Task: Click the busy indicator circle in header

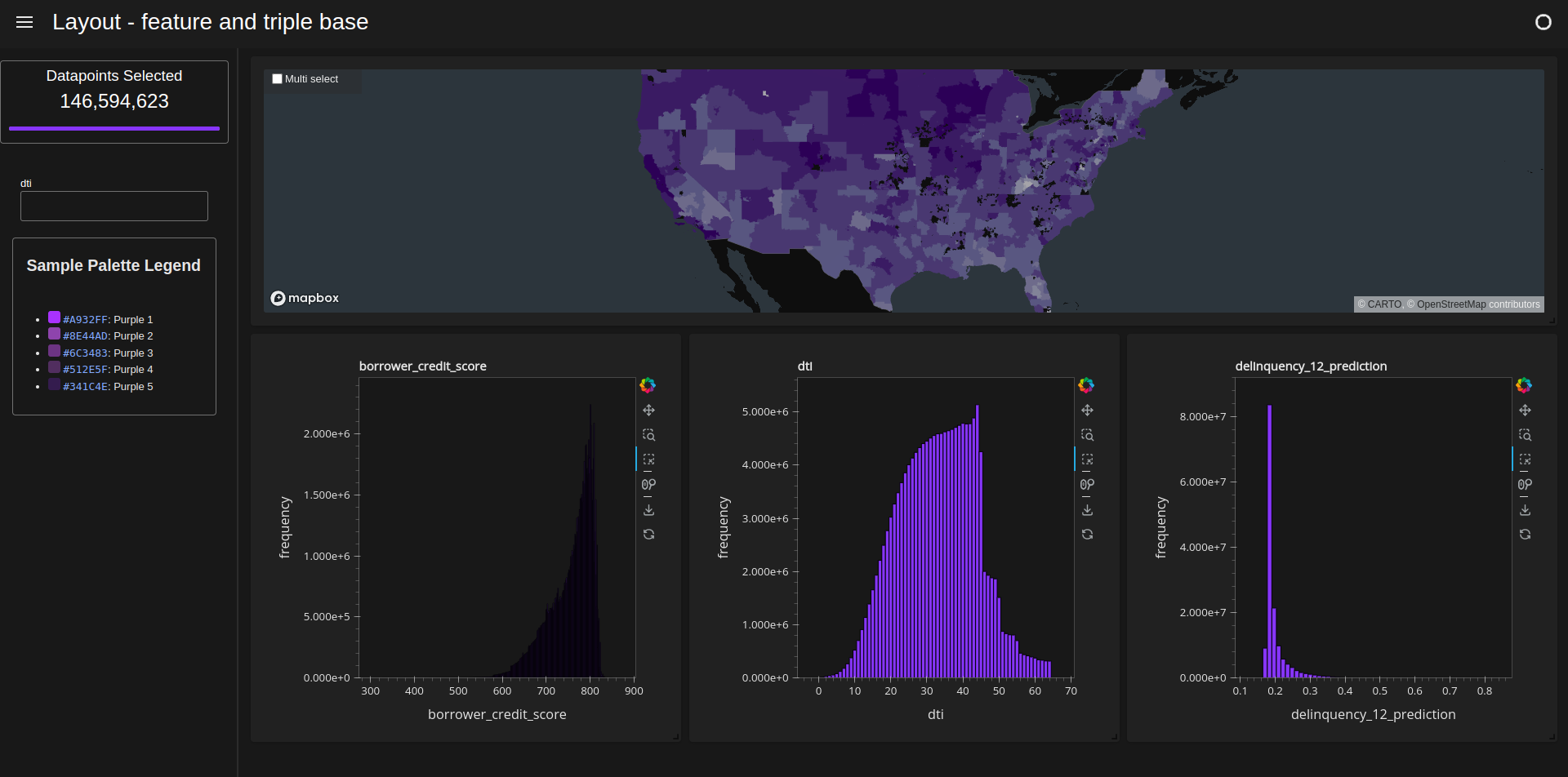Action: pyautogui.click(x=1543, y=22)
